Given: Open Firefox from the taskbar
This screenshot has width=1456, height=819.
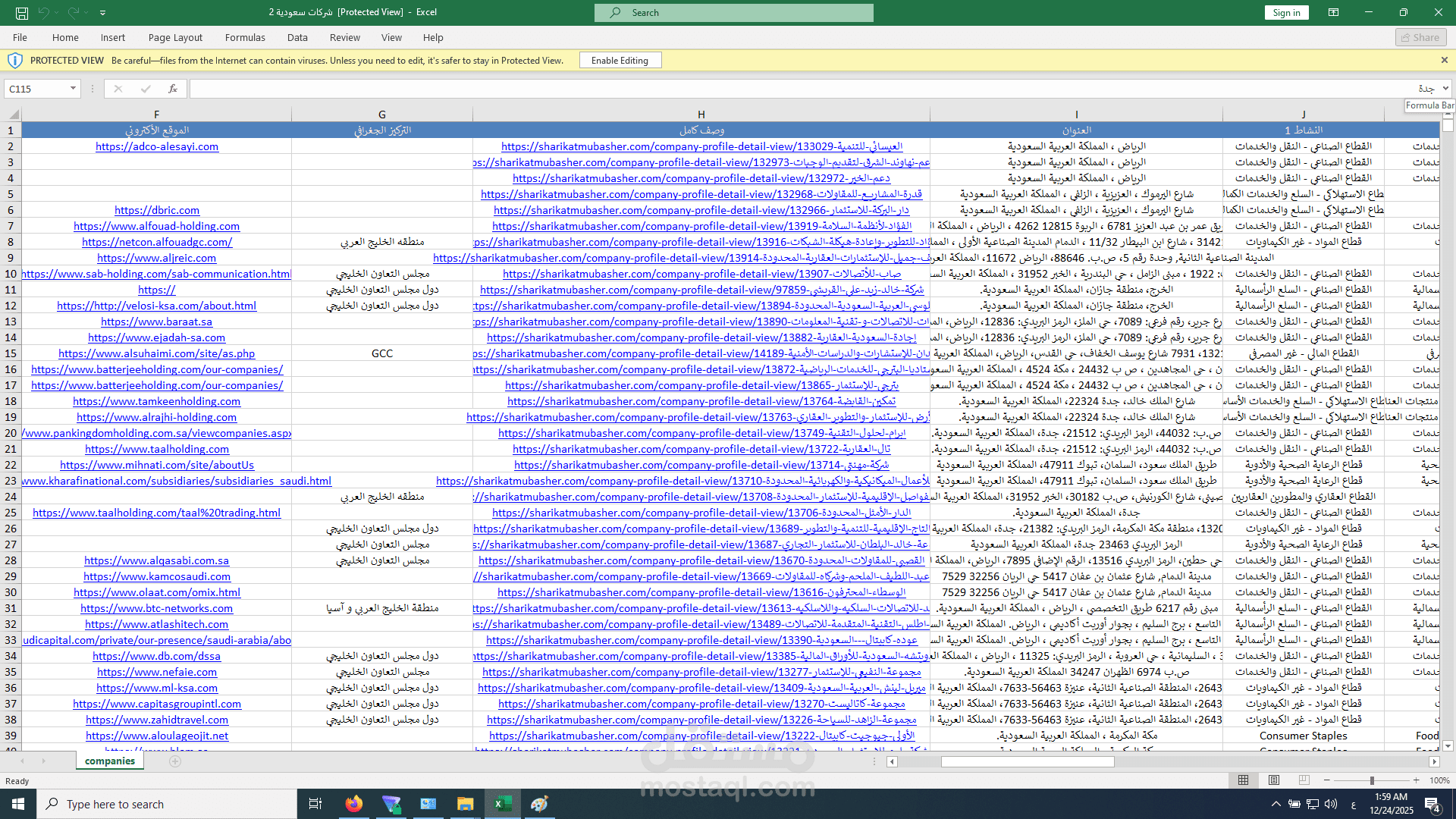Looking at the screenshot, I should pos(353,804).
